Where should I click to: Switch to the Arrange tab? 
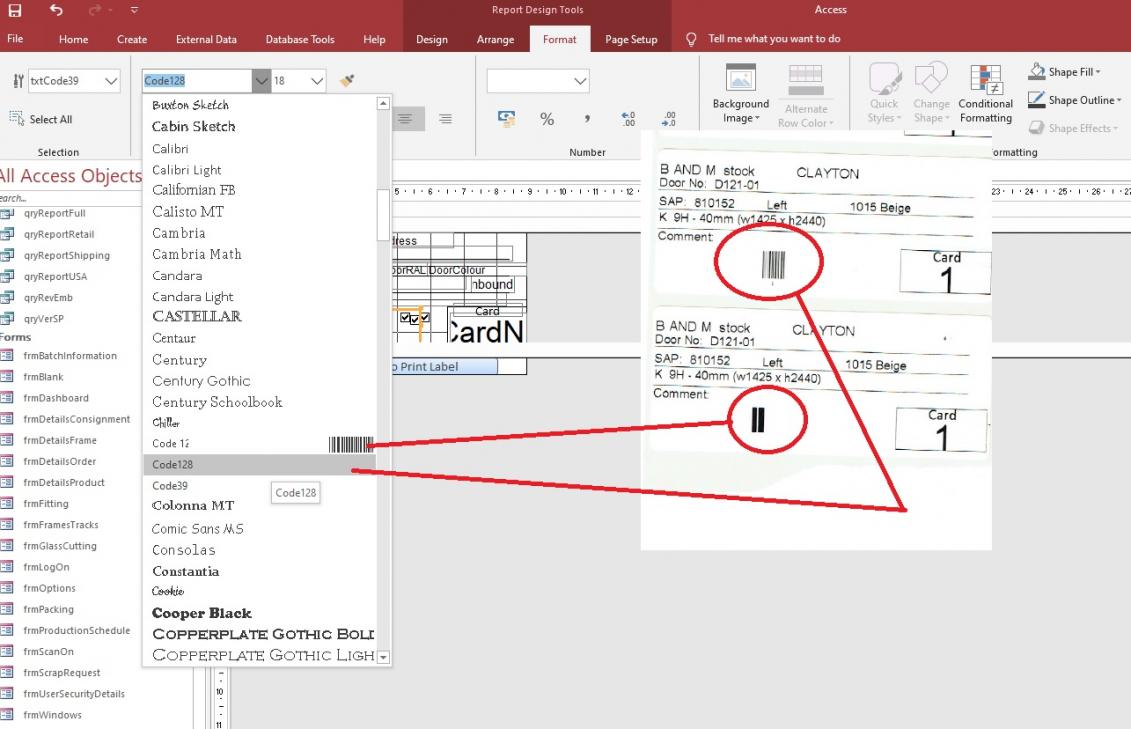point(496,39)
